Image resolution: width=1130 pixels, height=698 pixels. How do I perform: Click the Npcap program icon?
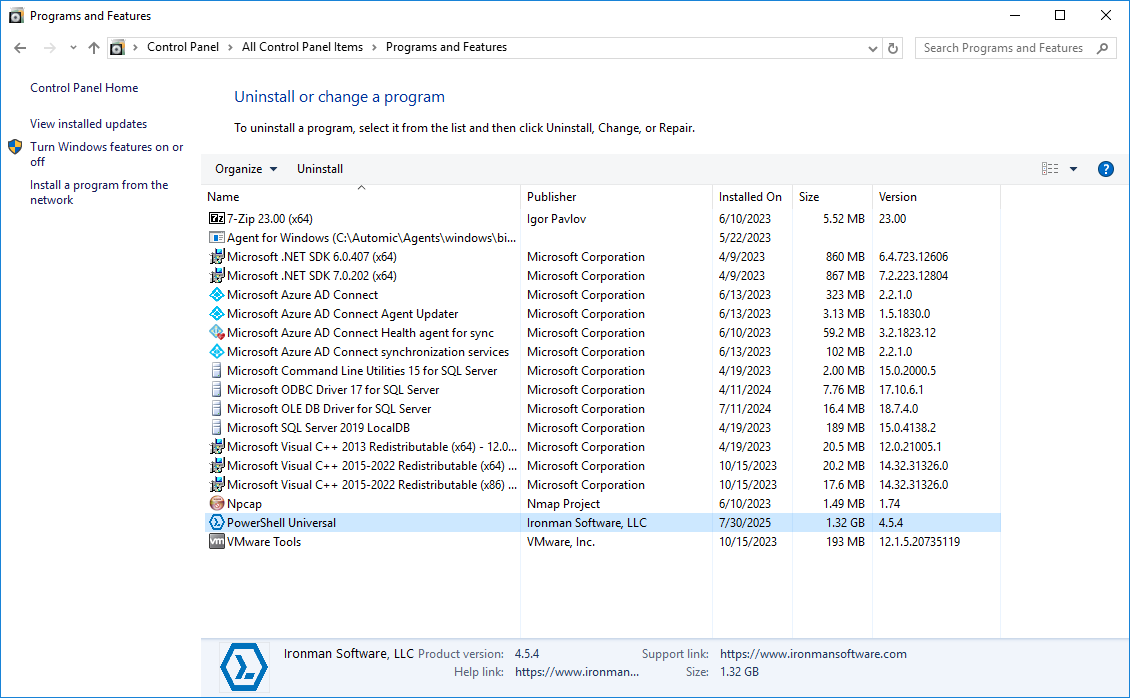216,504
